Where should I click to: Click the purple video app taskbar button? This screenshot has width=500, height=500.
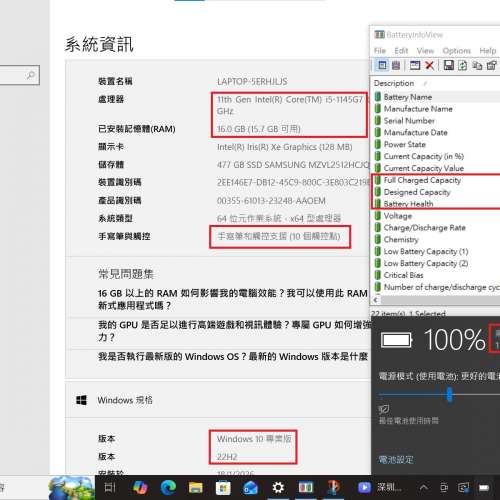point(380,488)
